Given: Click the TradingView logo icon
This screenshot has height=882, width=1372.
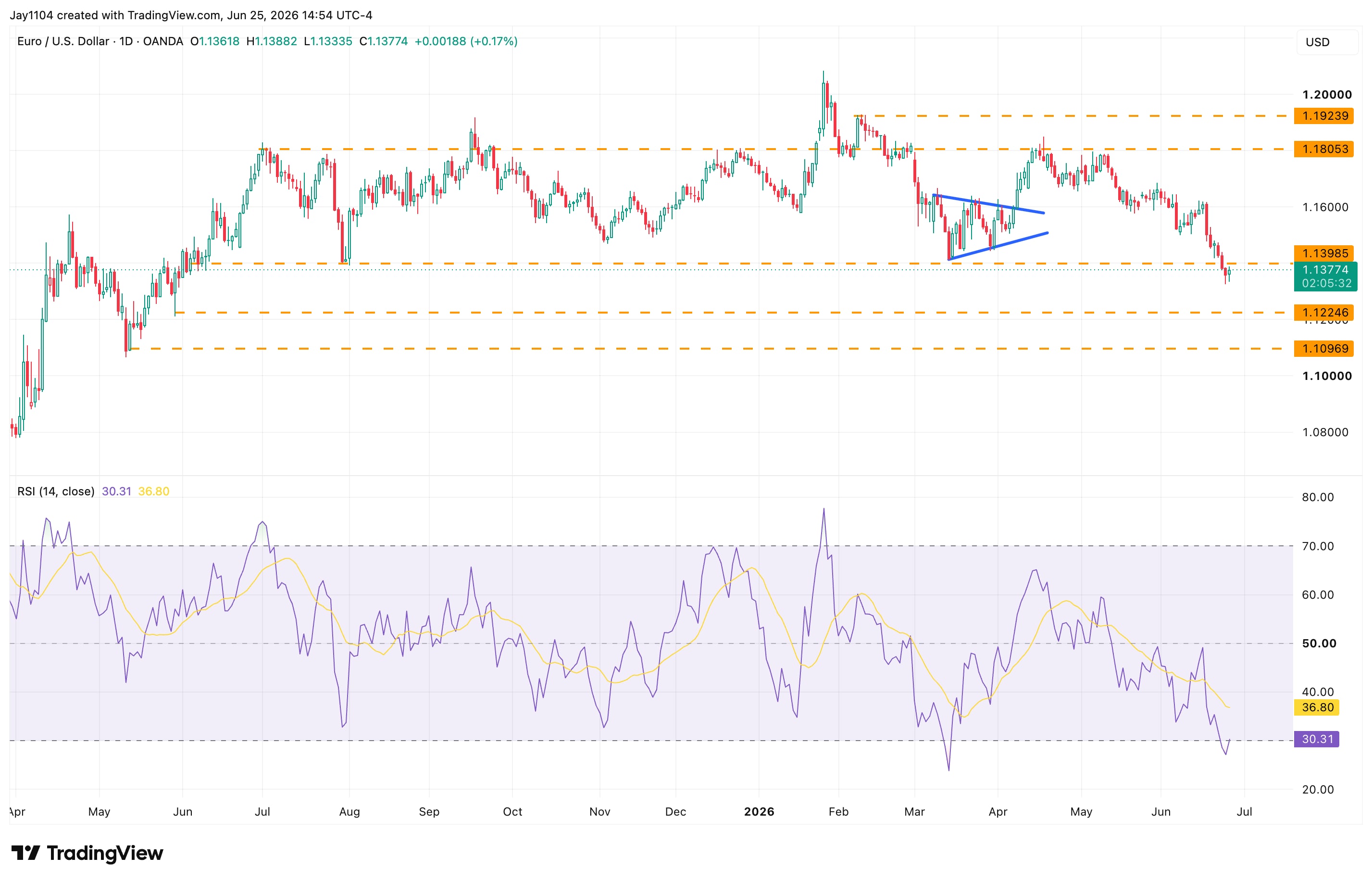Looking at the screenshot, I should coord(26,853).
